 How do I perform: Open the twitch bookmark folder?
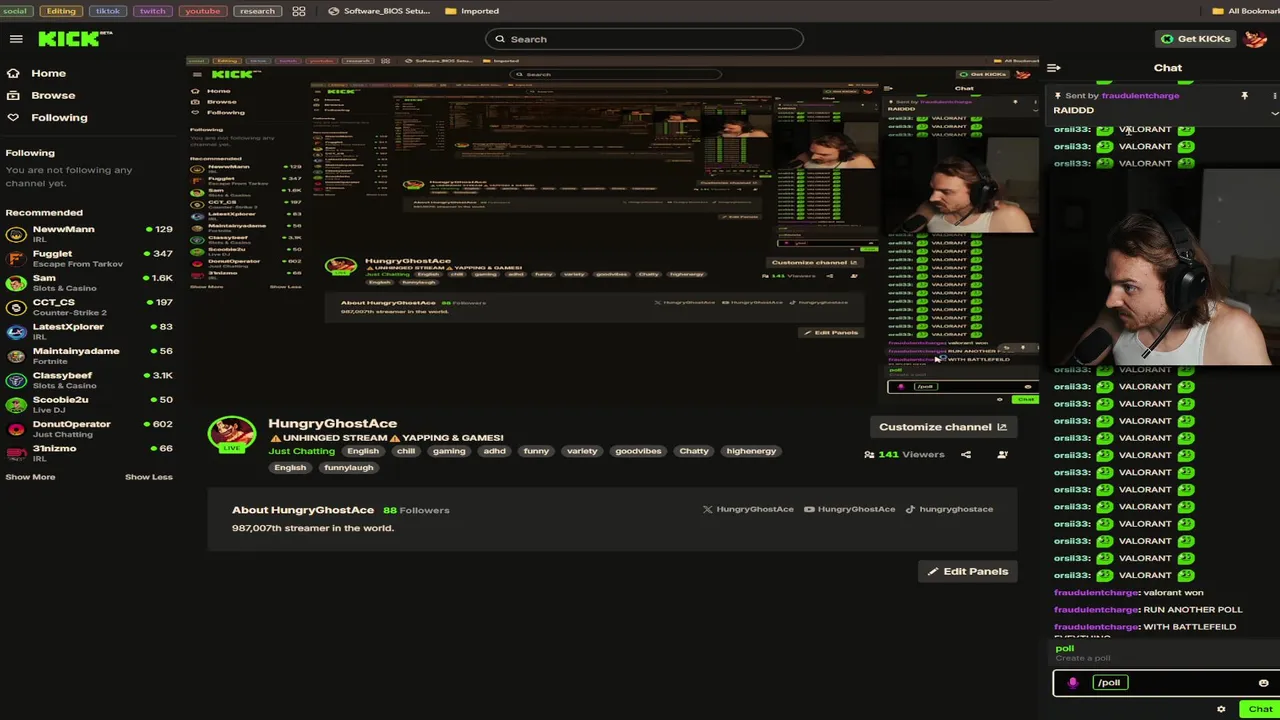point(152,11)
